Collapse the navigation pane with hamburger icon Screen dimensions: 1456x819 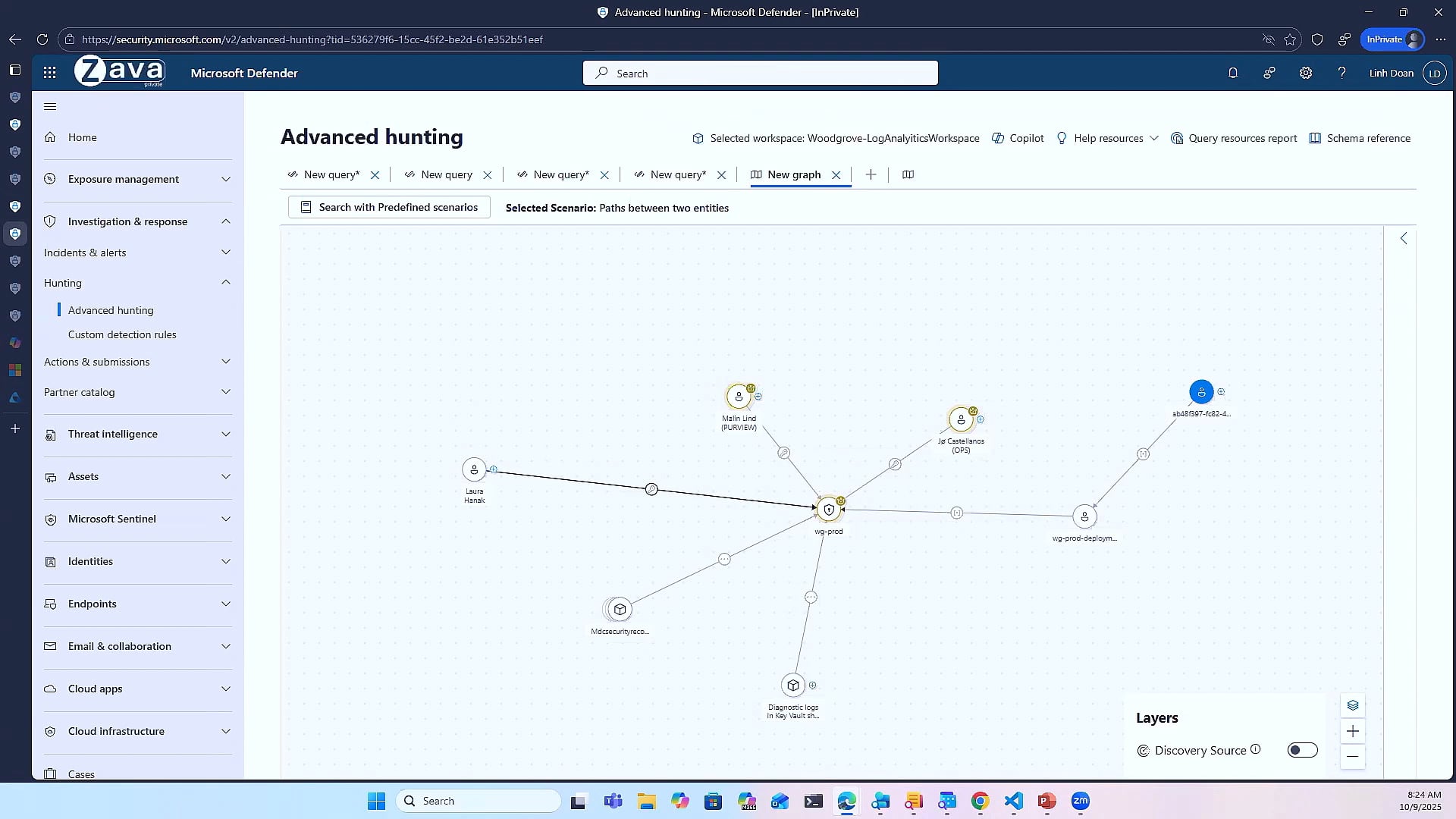point(50,106)
